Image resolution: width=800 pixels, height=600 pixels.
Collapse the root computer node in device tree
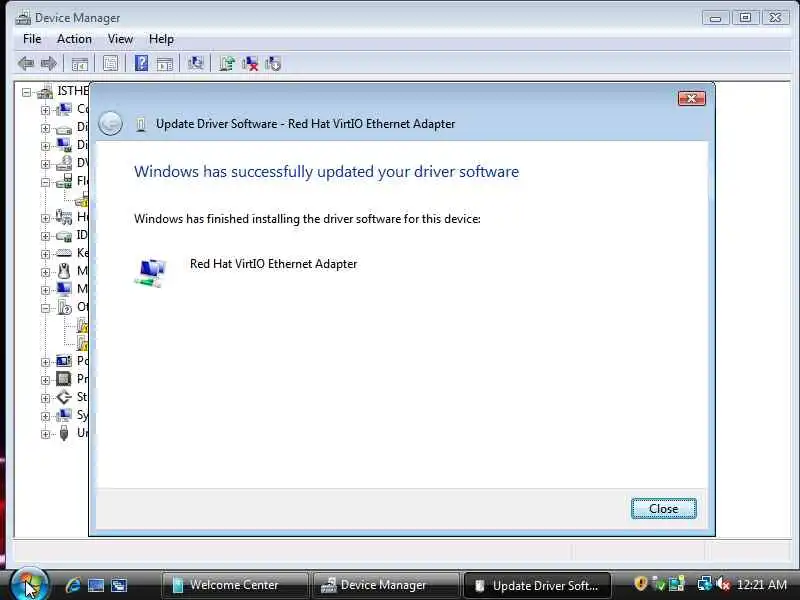(26, 92)
